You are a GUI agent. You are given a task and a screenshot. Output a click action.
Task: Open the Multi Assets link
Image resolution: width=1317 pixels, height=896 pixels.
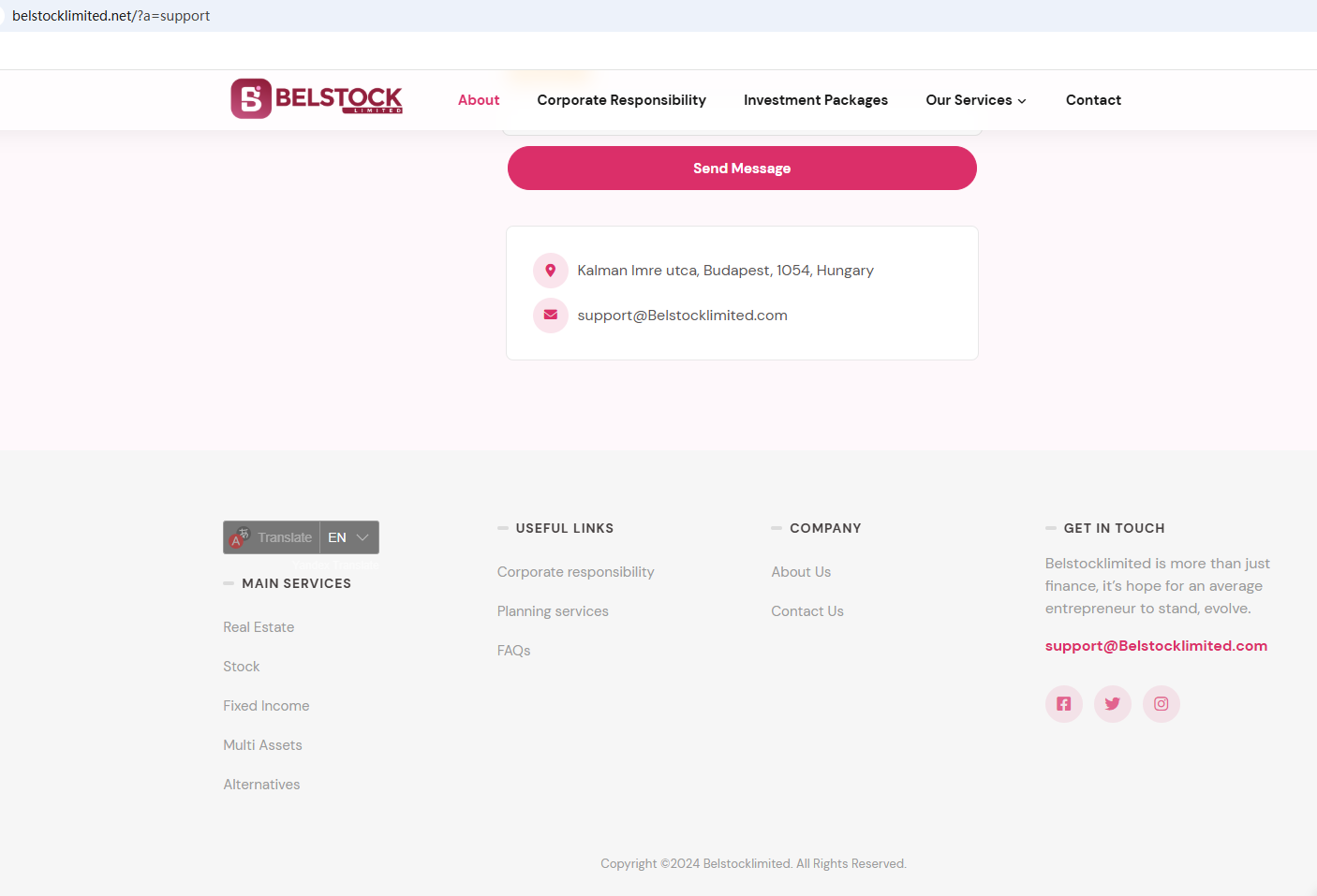pos(262,745)
